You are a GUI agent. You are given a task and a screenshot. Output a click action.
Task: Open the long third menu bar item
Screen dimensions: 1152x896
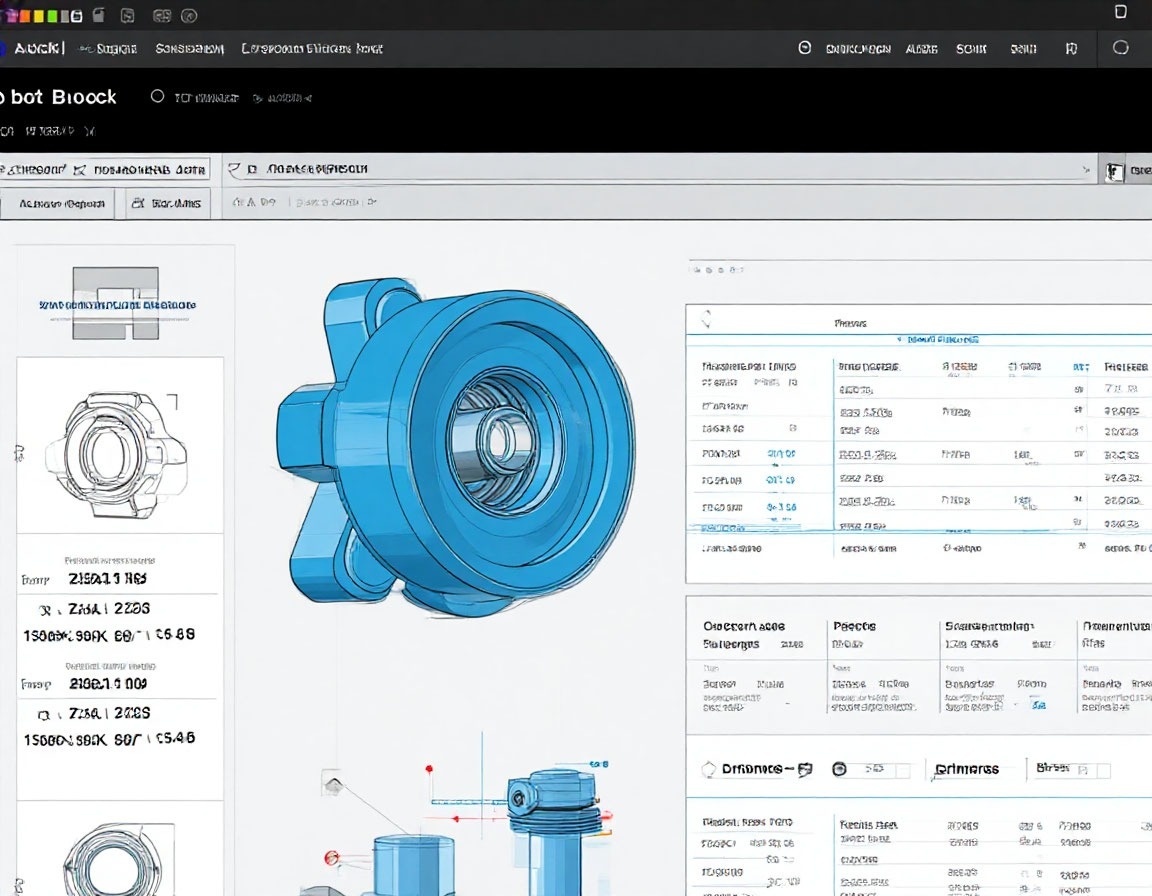point(312,48)
